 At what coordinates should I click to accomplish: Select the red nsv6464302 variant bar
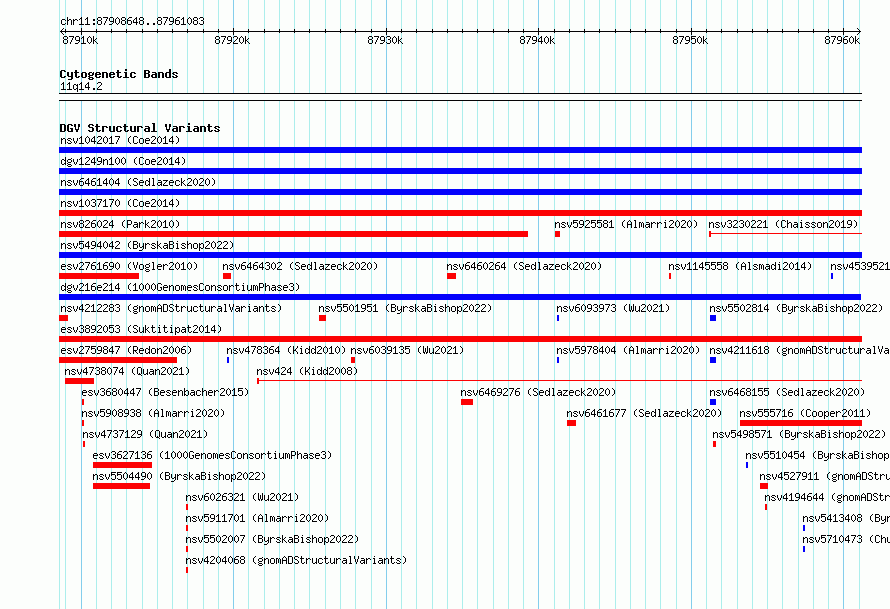coord(227,276)
